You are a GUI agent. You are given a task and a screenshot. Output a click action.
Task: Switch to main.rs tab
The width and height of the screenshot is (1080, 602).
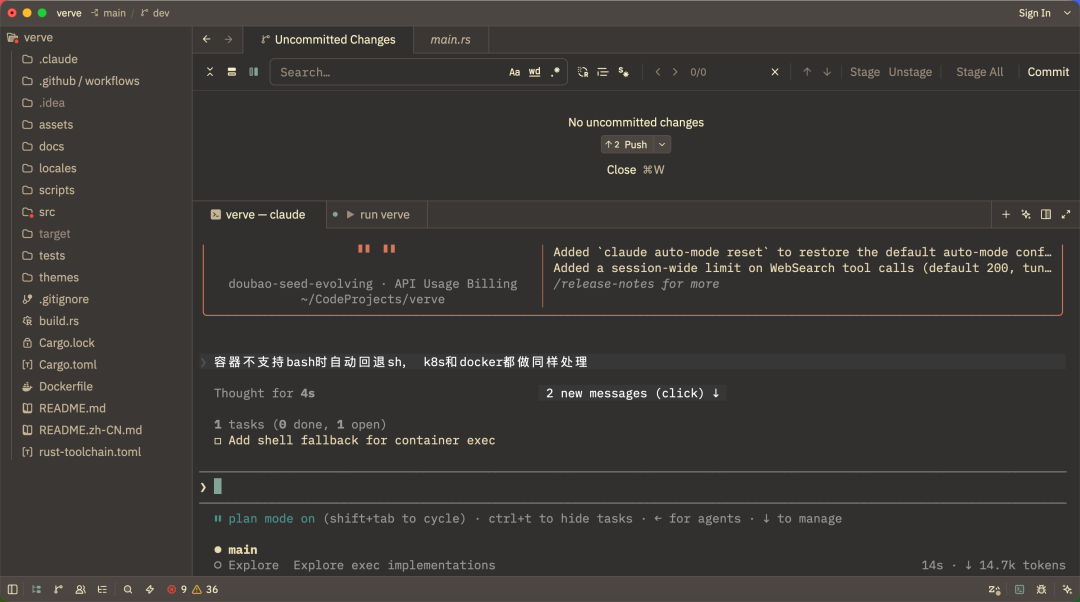pos(451,40)
